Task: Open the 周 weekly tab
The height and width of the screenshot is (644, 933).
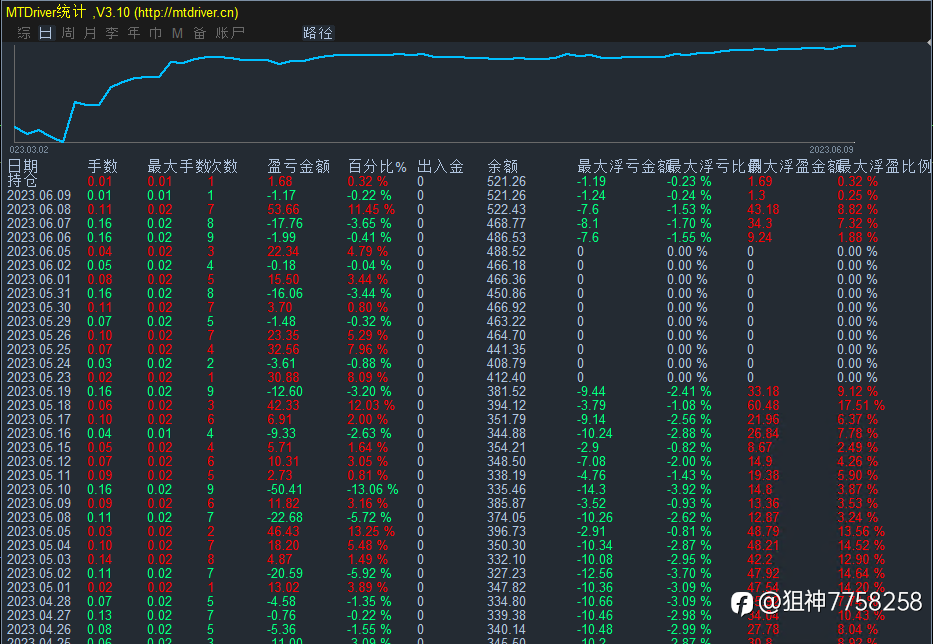Action: [68, 33]
